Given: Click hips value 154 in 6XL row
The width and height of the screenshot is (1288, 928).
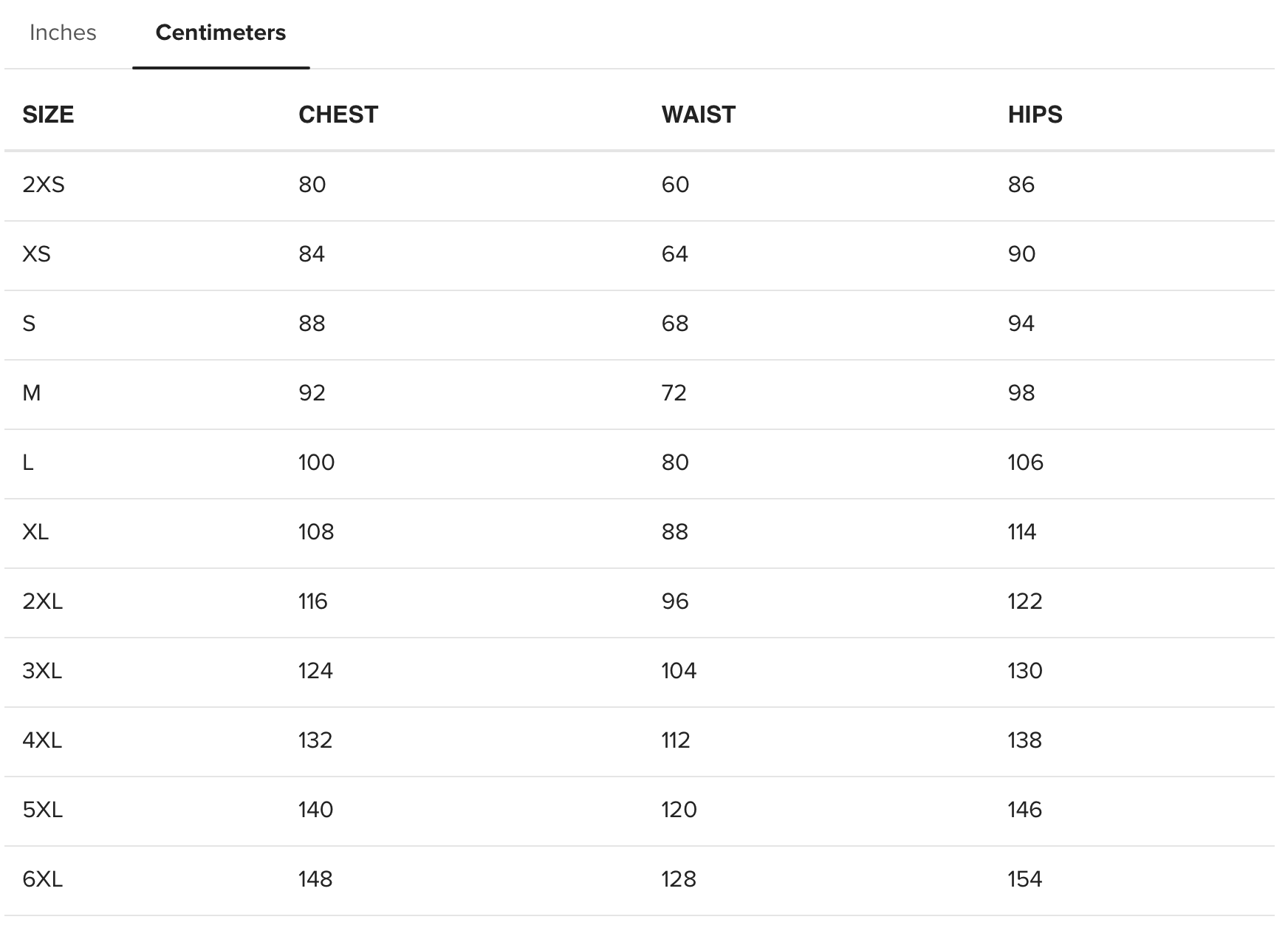Looking at the screenshot, I should [x=1024, y=879].
